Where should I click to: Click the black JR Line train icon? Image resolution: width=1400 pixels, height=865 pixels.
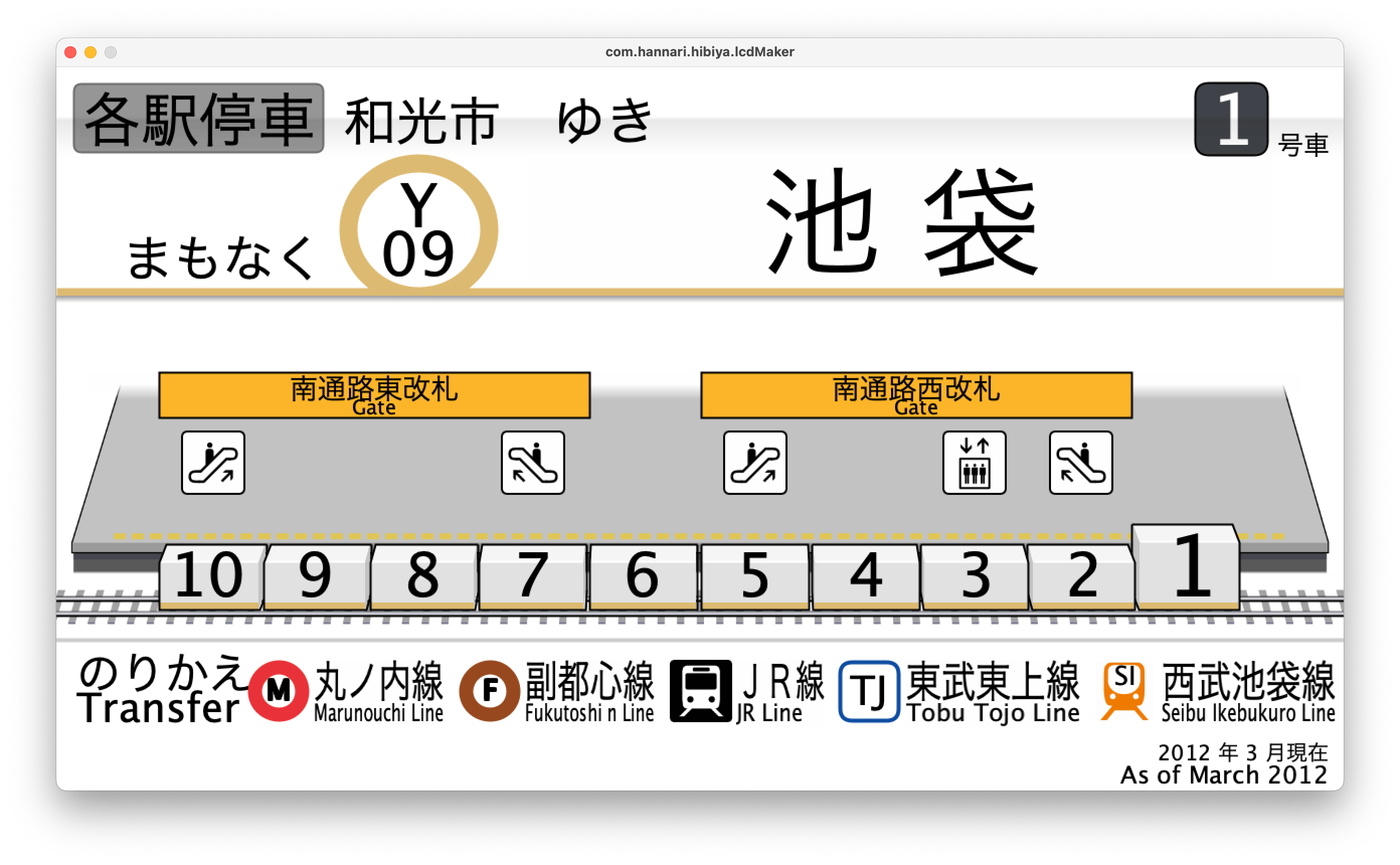coord(701,690)
